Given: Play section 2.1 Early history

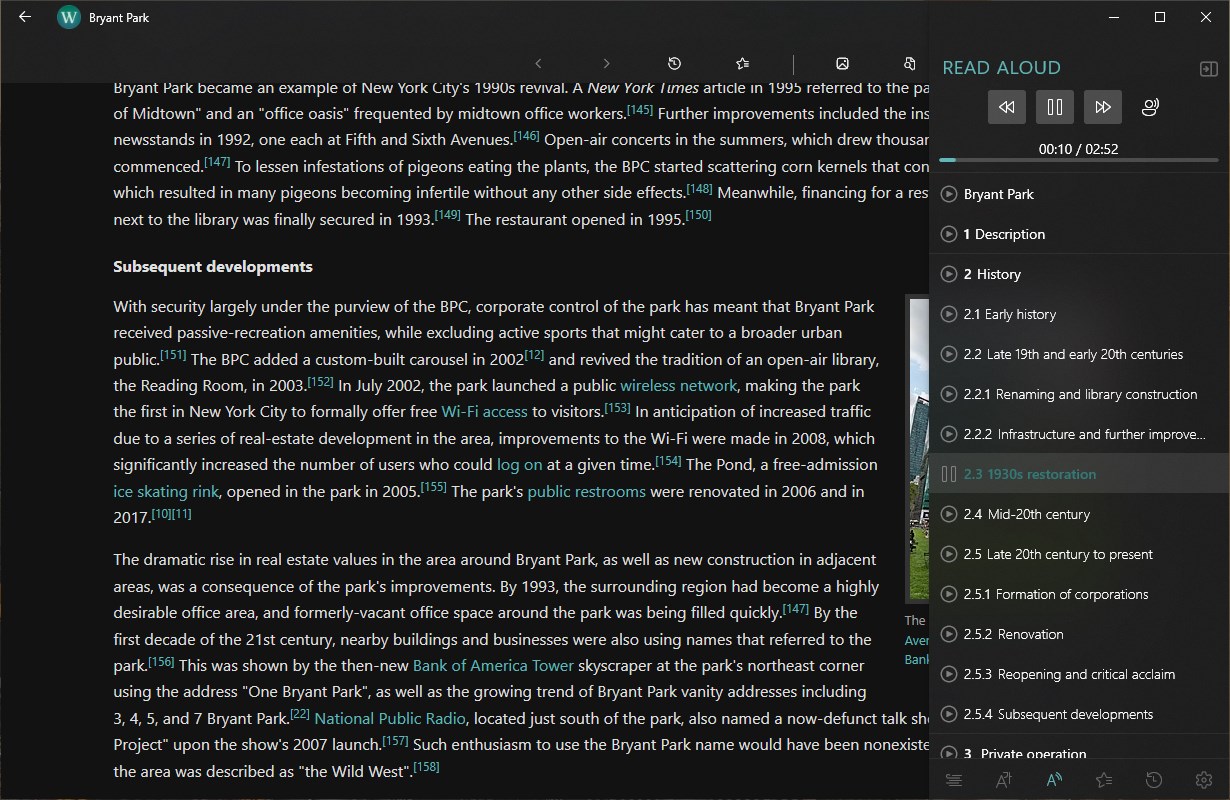Looking at the screenshot, I should [x=949, y=314].
